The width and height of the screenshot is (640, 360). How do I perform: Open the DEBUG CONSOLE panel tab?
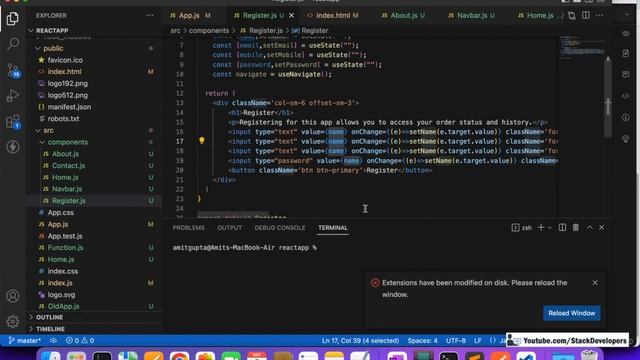280,228
